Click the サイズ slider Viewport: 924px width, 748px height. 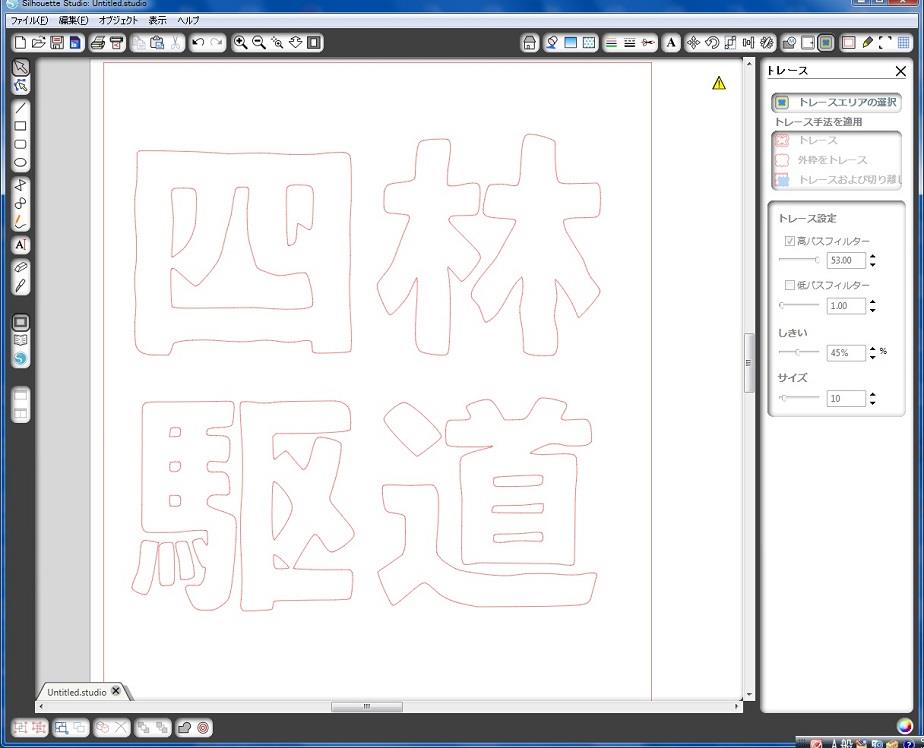pos(799,398)
